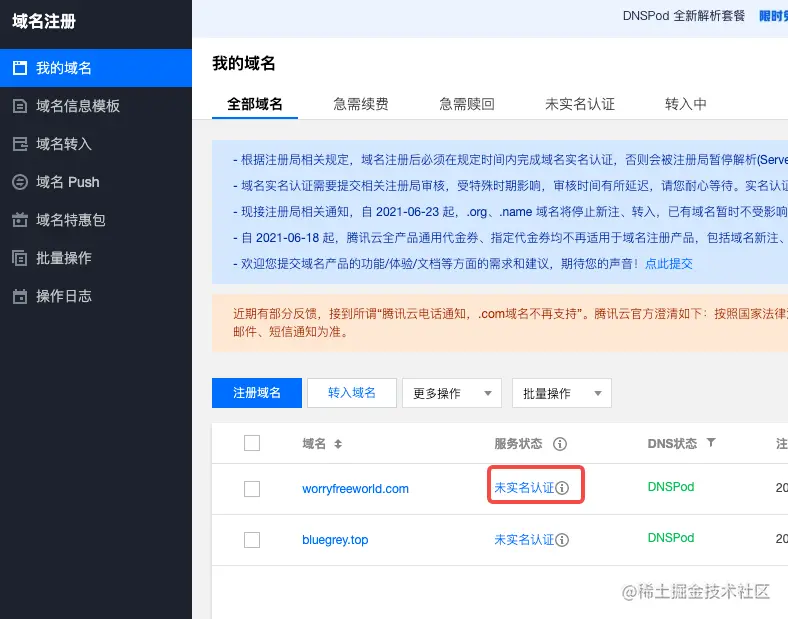Check the bluegrey.top row checkbox
Screen dimensions: 788x619
[252, 540]
